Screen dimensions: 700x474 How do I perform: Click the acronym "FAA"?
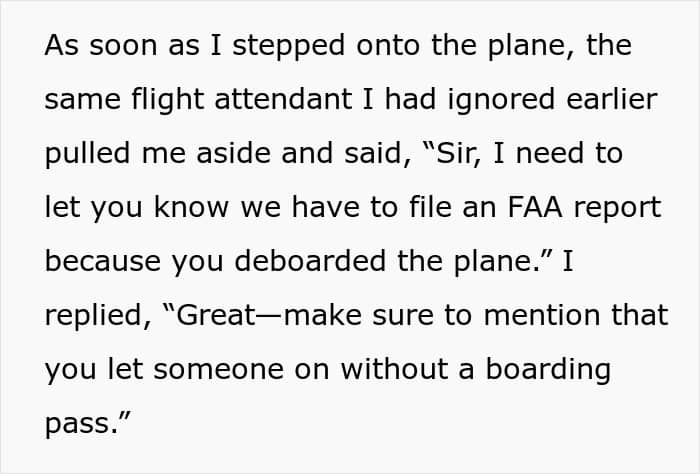[x=535, y=207]
